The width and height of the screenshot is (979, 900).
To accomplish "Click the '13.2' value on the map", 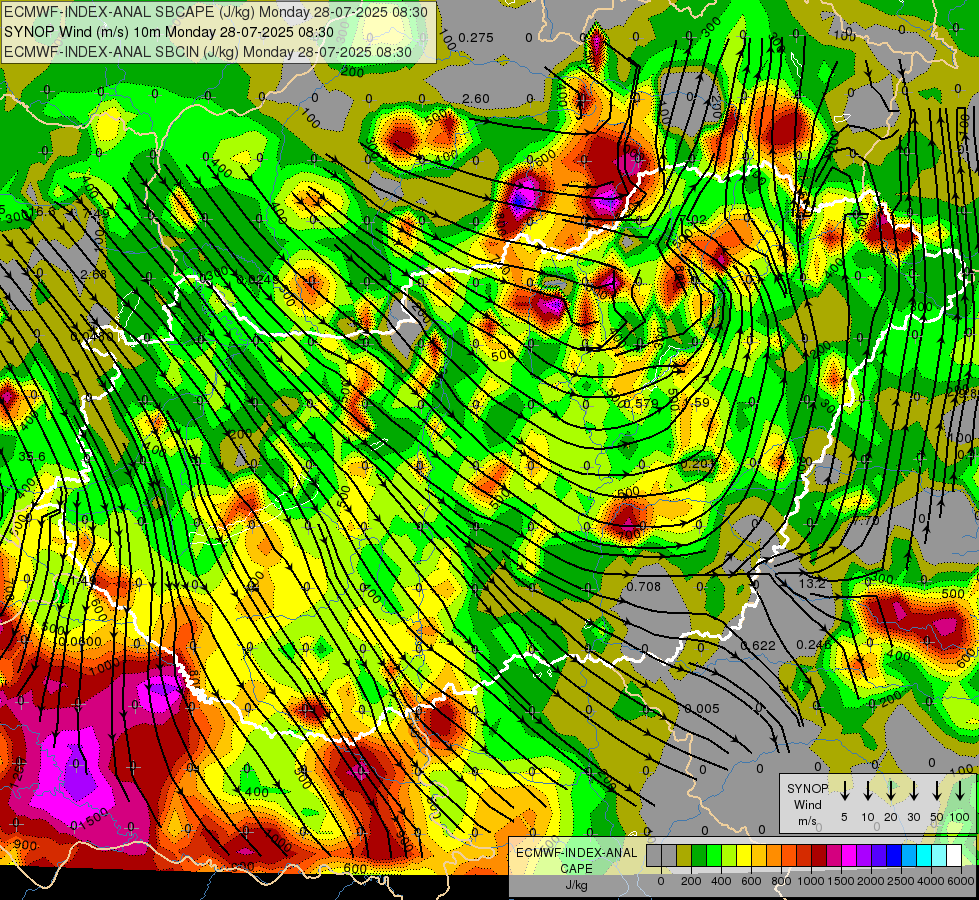I will [812, 583].
